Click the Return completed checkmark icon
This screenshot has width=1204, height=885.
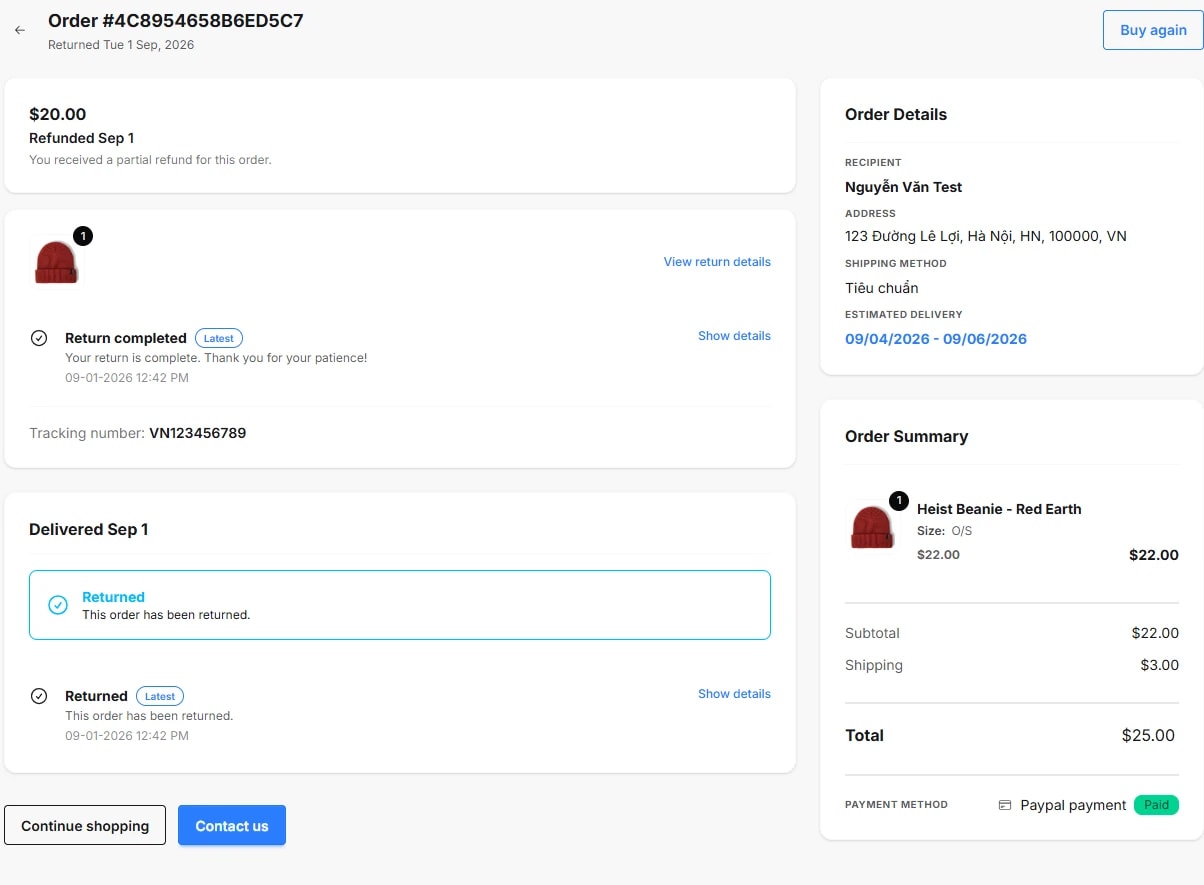[x=39, y=338]
